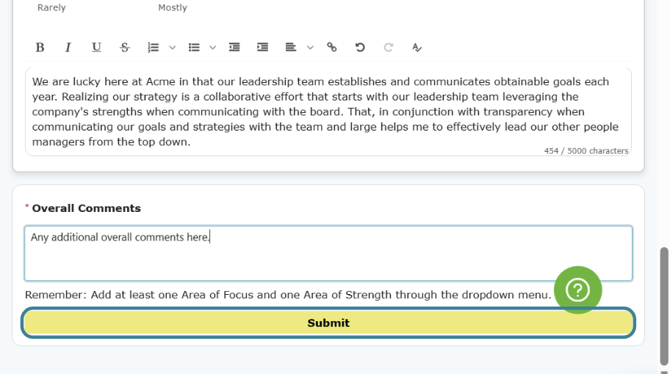The image size is (670, 374).
Task: Undo the last edit
Action: pos(360,47)
